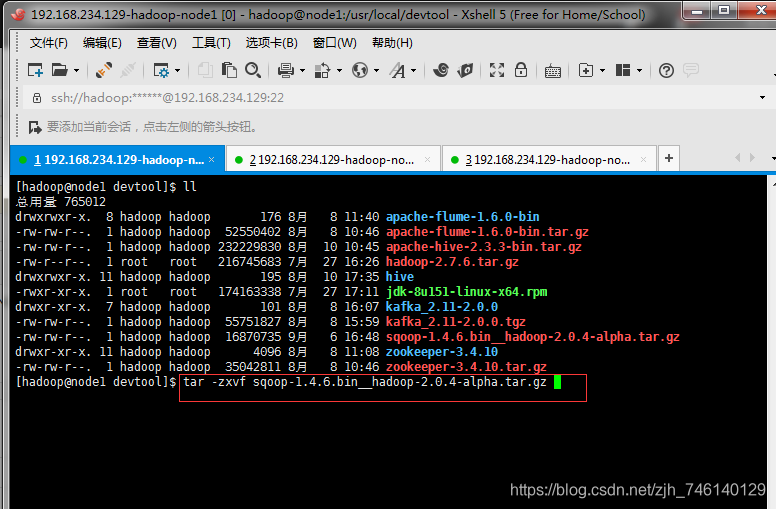Click the Find magnifier icon
The image size is (776, 509).
[x=253, y=70]
